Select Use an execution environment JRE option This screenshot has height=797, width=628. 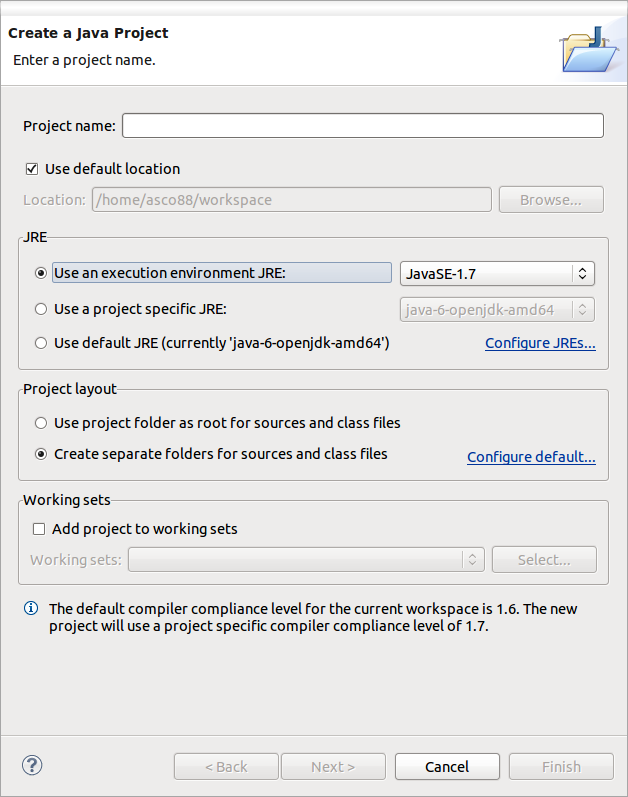point(41,273)
